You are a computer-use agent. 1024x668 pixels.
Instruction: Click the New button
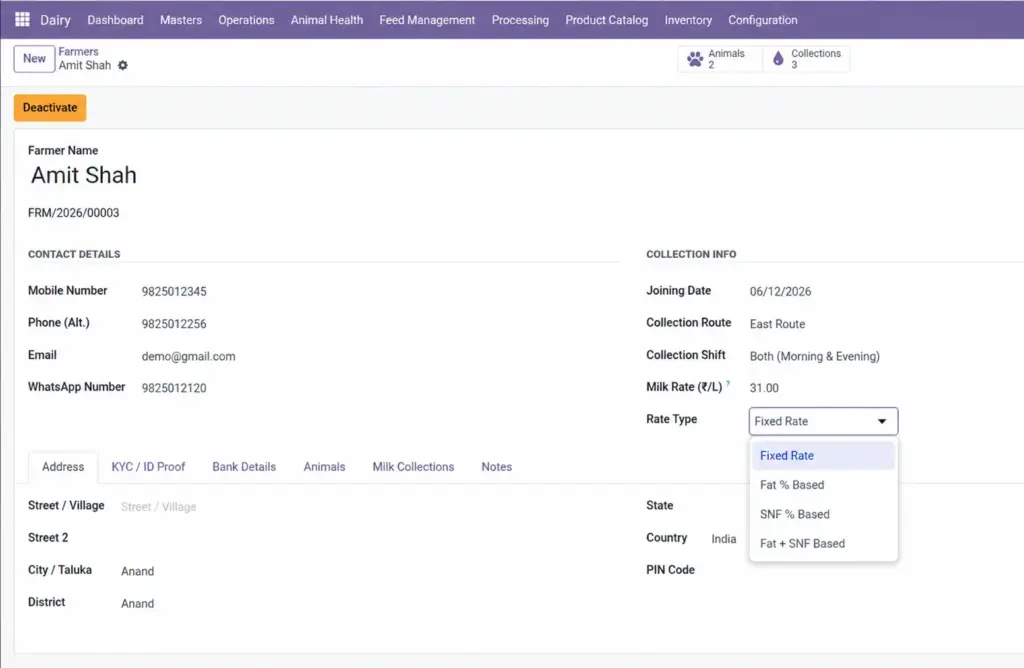[34, 59]
